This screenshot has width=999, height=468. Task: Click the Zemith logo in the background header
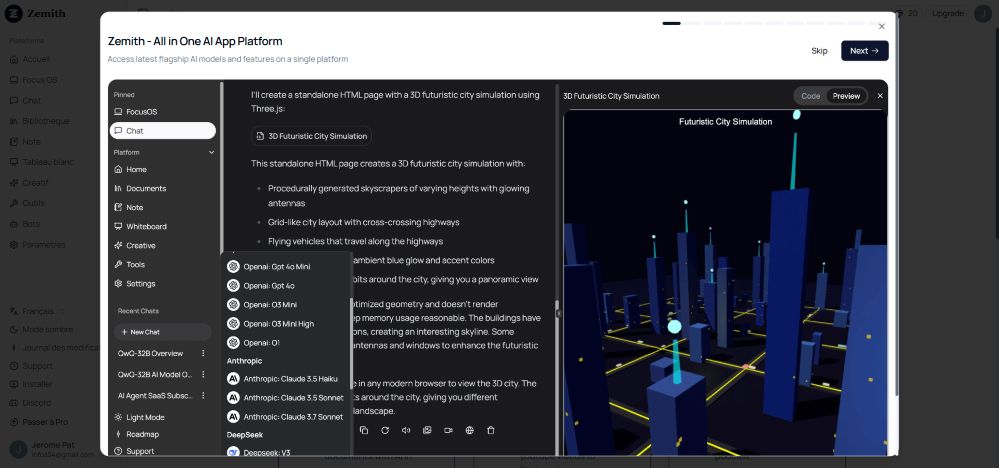pyautogui.click(x=36, y=13)
